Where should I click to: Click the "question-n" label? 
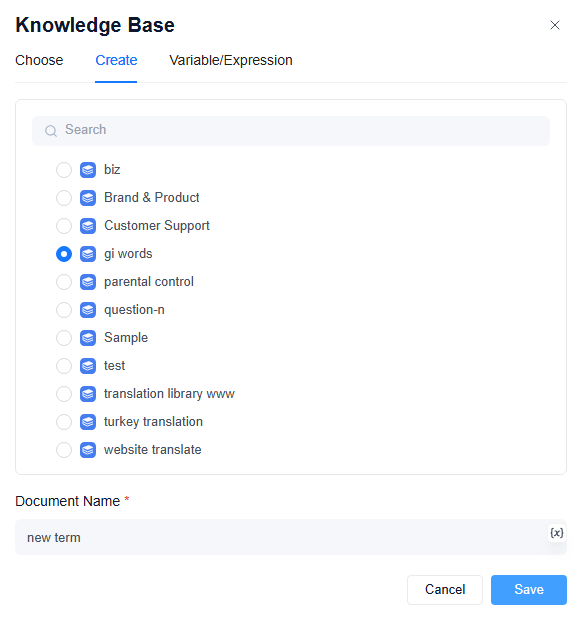(134, 310)
